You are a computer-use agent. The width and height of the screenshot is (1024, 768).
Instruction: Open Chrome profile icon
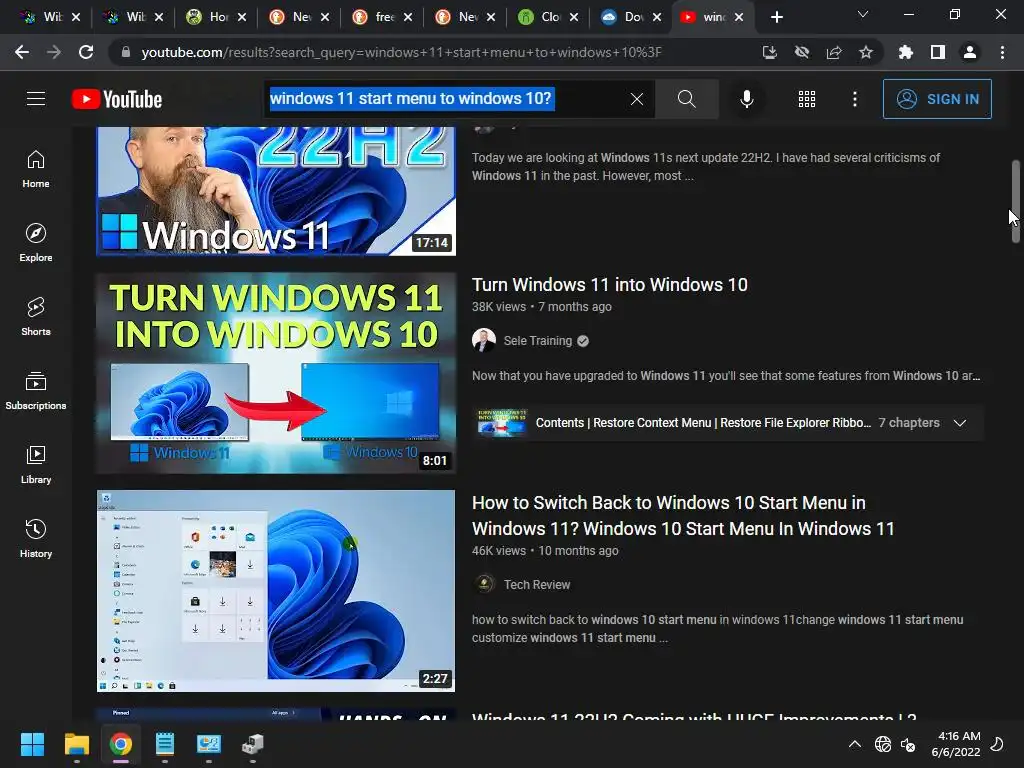970,52
